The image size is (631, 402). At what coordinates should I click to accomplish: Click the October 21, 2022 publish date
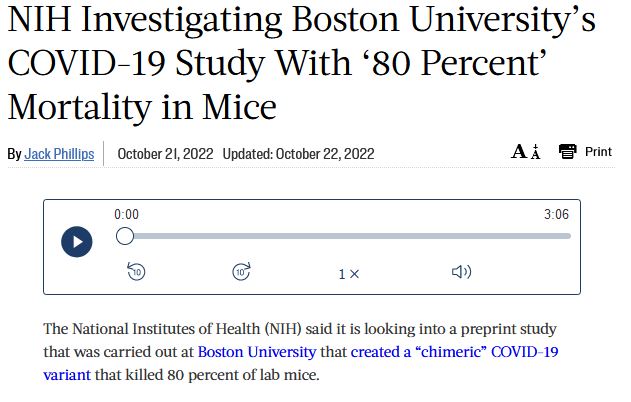(x=164, y=154)
